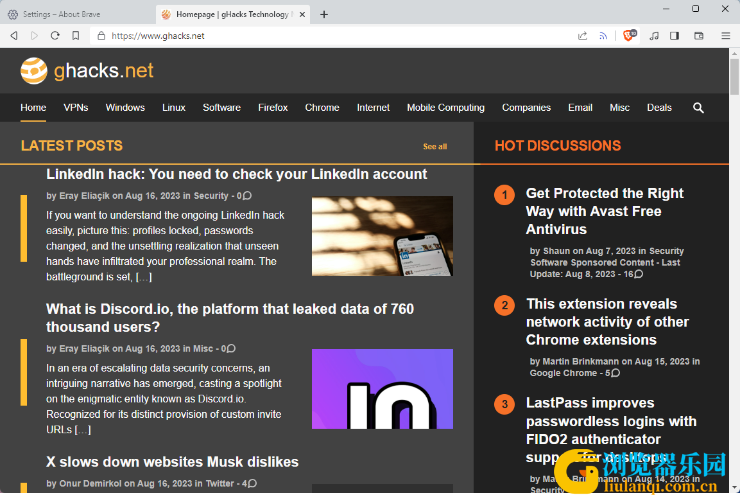Click comment bubble on Avast Free Antivirus discussion
740x496 pixels.
click(x=639, y=274)
